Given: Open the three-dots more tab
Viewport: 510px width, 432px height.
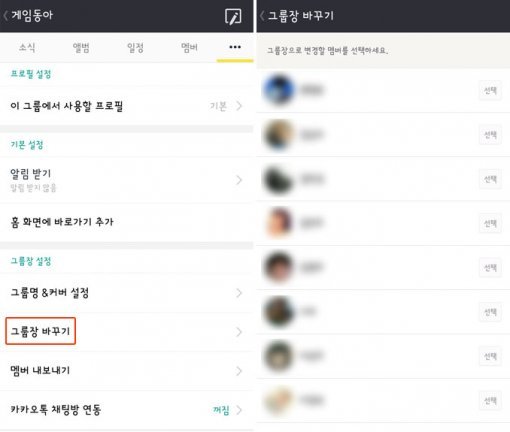Looking at the screenshot, I should (x=235, y=47).
